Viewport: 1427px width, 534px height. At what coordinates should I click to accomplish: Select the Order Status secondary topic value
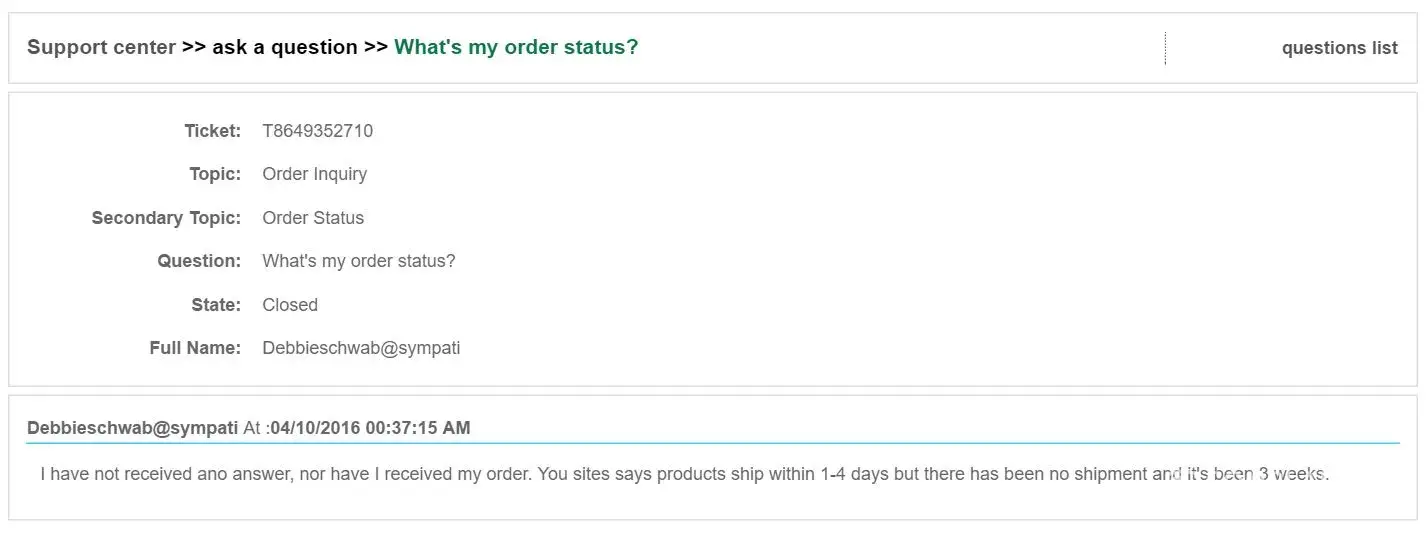(x=313, y=218)
